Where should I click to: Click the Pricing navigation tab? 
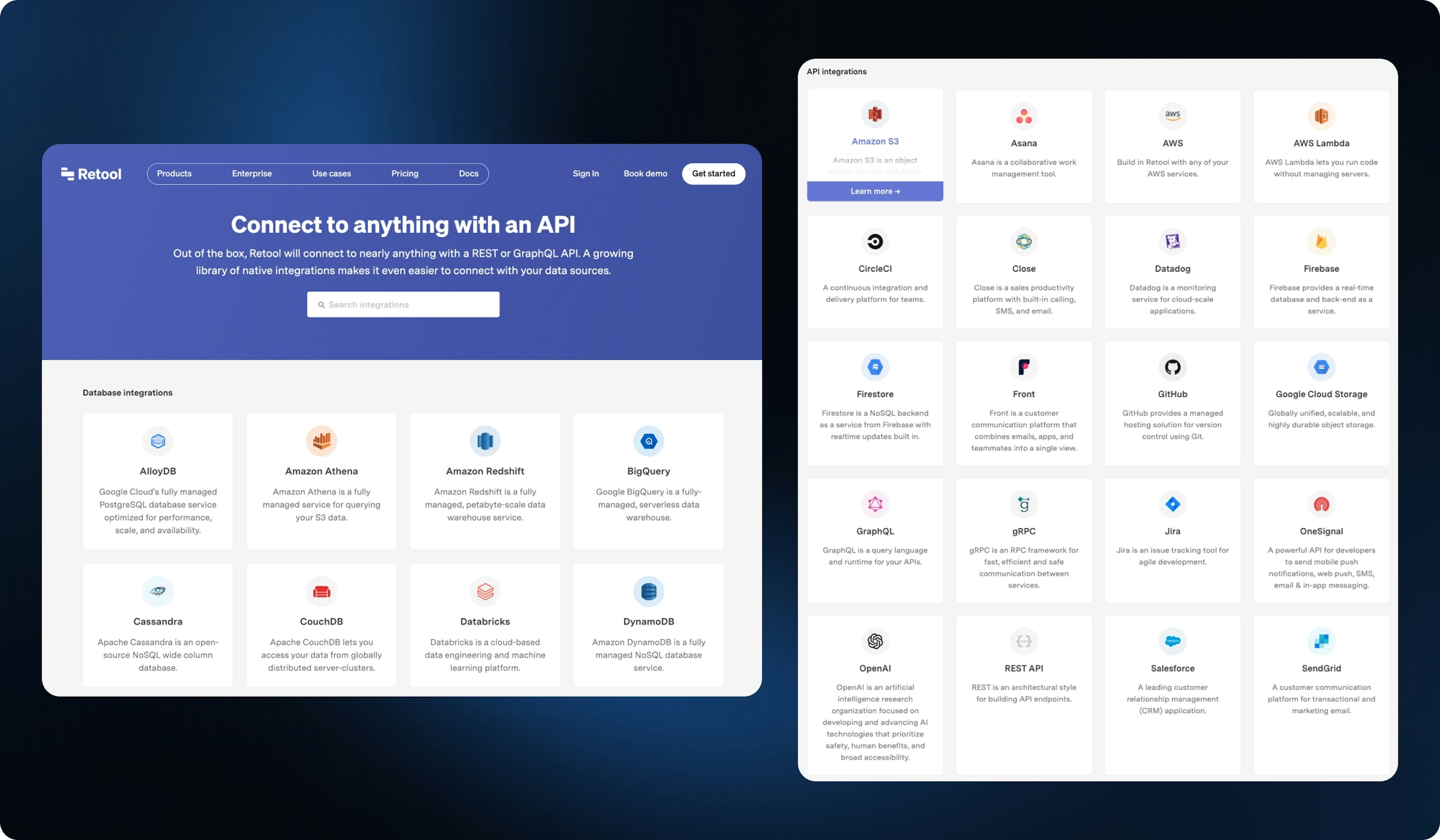pyautogui.click(x=404, y=173)
